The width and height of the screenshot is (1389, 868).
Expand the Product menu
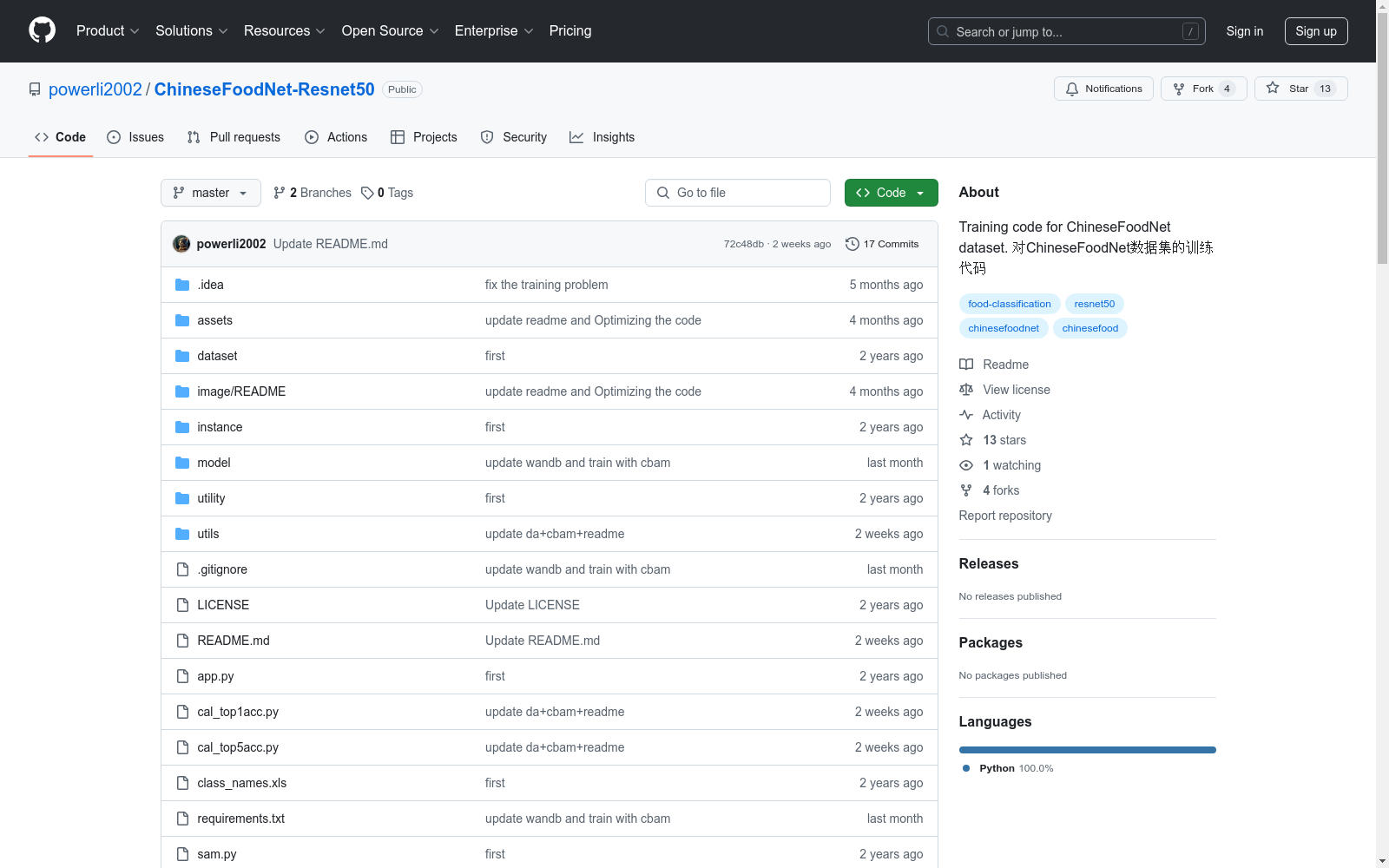pos(108,30)
